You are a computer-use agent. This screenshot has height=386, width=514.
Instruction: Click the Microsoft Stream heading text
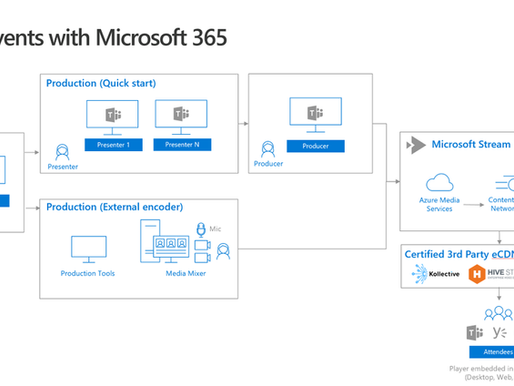pyautogui.click(x=471, y=144)
